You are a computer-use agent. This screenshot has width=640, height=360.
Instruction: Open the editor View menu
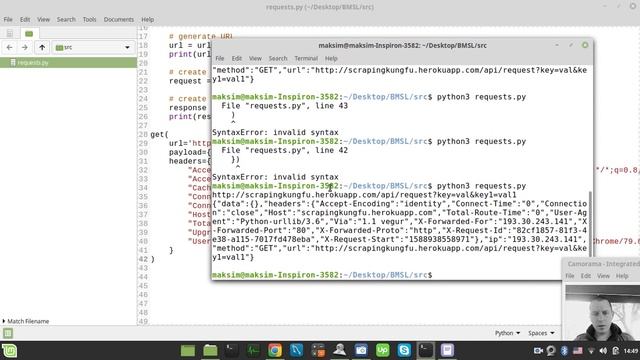43,19
